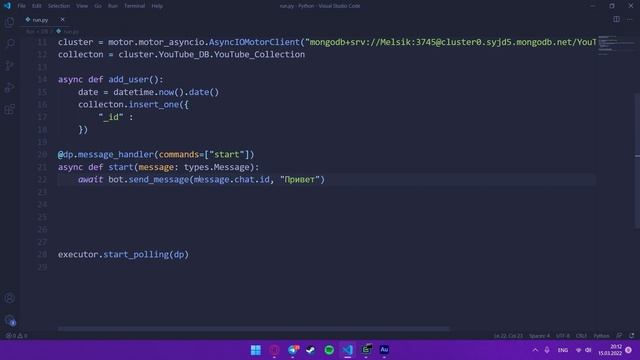Click the send_message method on line 22

pyautogui.click(x=159, y=180)
